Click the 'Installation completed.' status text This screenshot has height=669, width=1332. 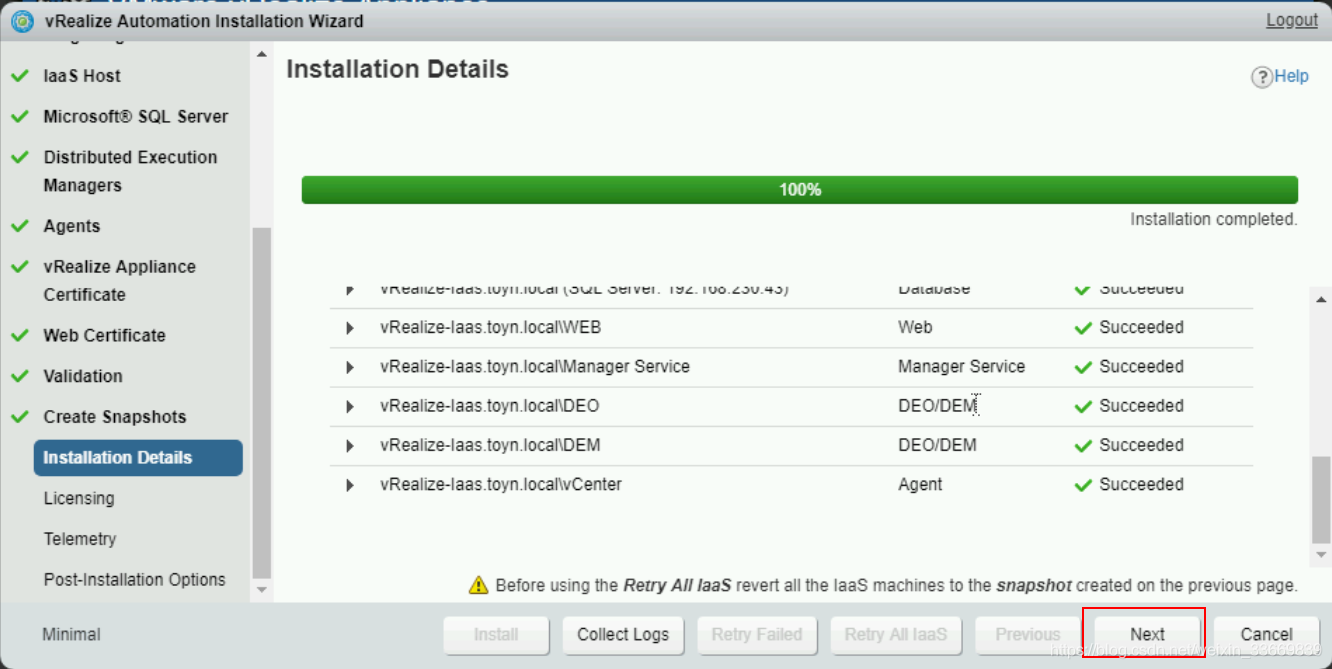click(x=1214, y=219)
